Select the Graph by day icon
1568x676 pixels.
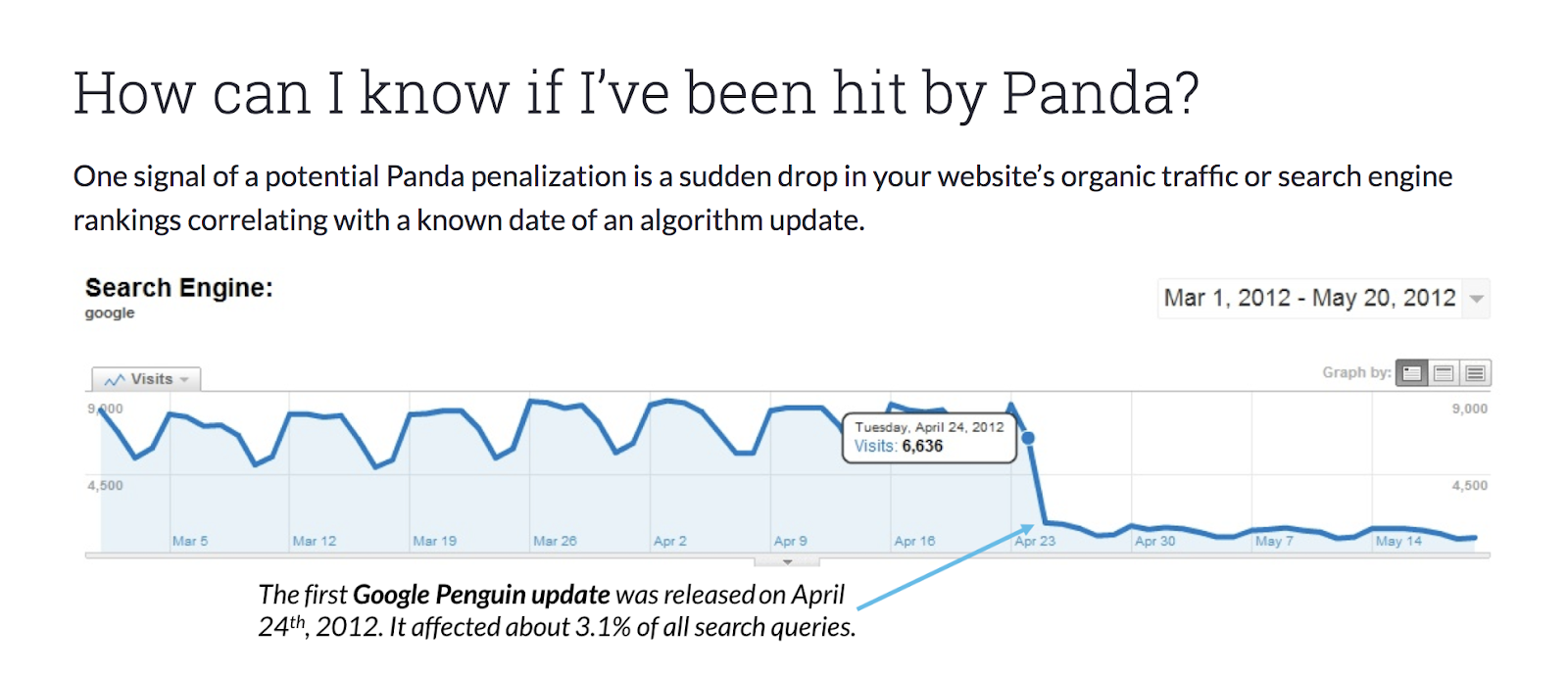pos(1411,373)
